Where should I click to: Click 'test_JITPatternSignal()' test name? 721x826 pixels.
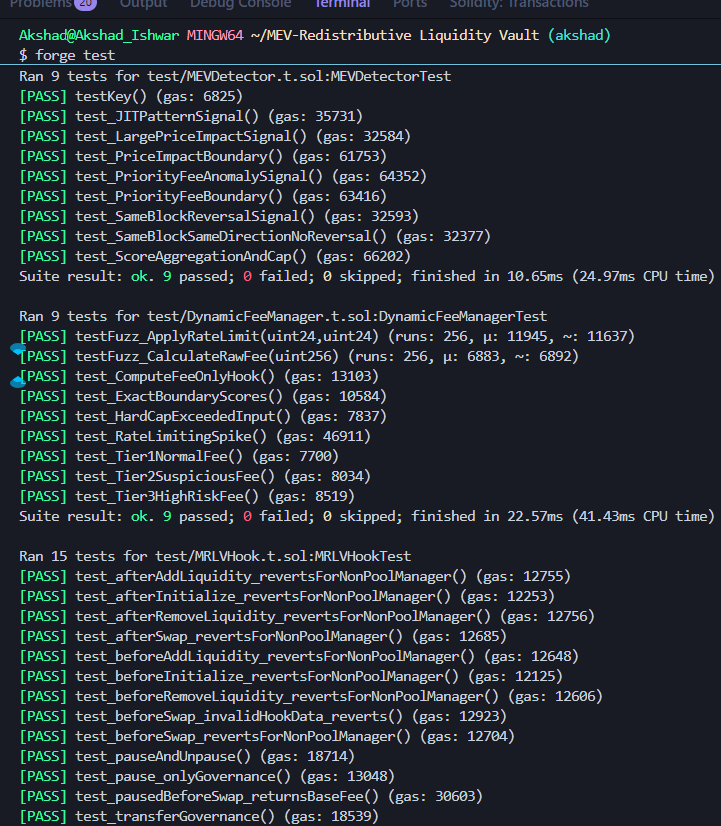coord(167,116)
